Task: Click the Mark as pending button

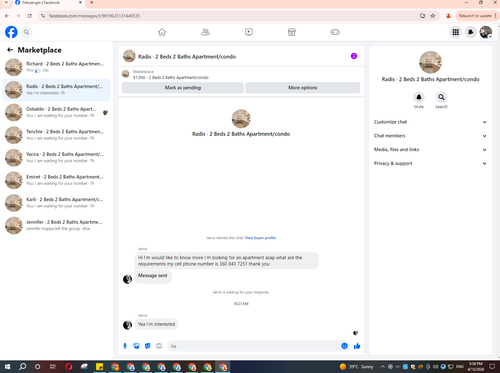Action: click(183, 88)
